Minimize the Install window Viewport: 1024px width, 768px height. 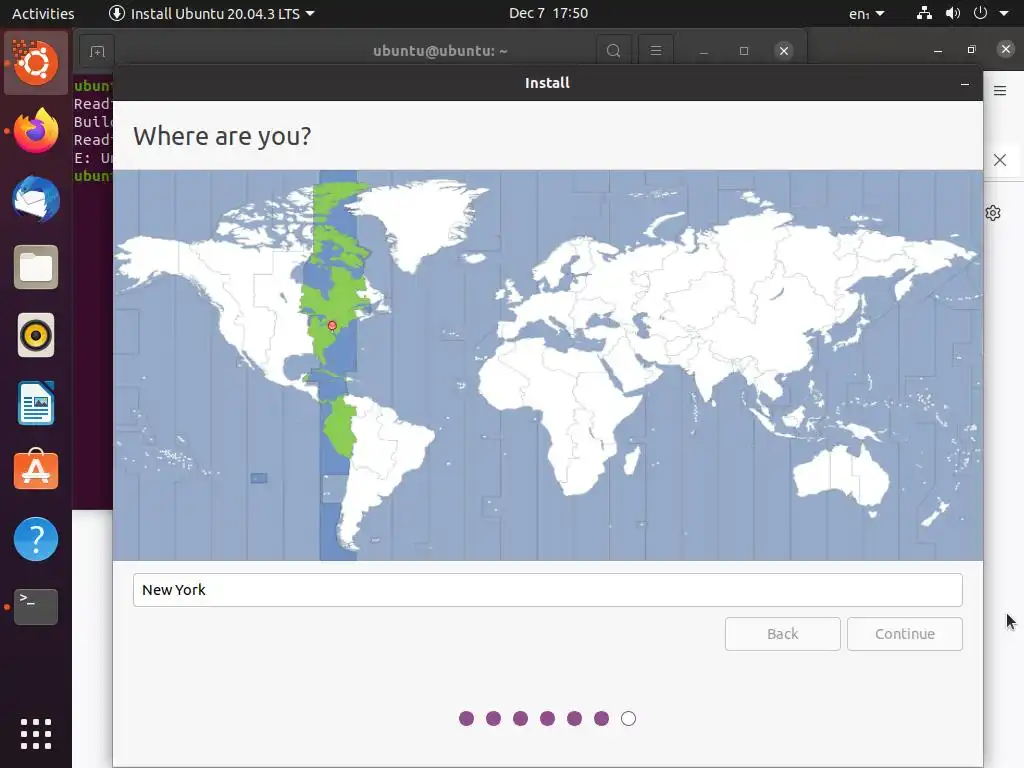pyautogui.click(x=965, y=84)
